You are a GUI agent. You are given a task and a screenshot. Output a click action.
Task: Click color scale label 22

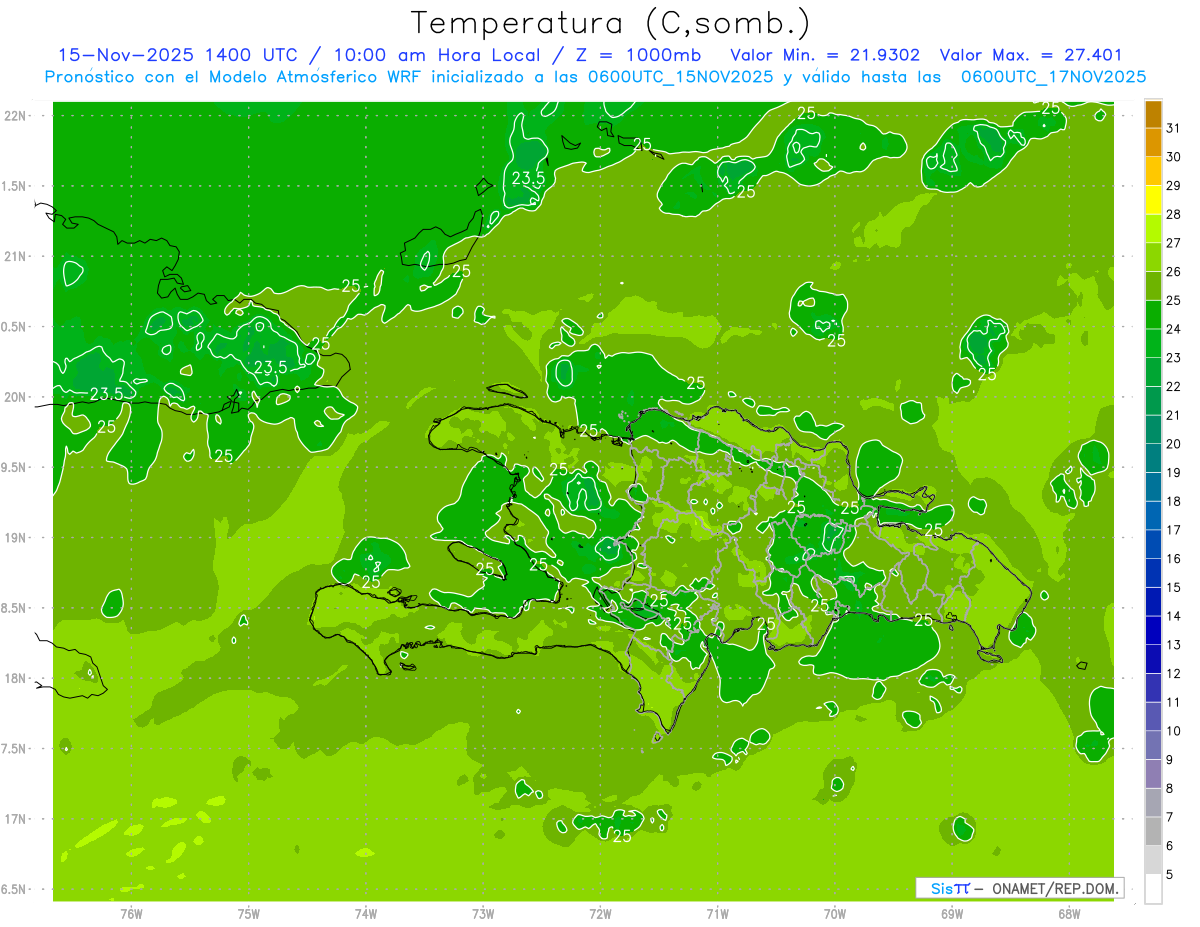[1173, 386]
